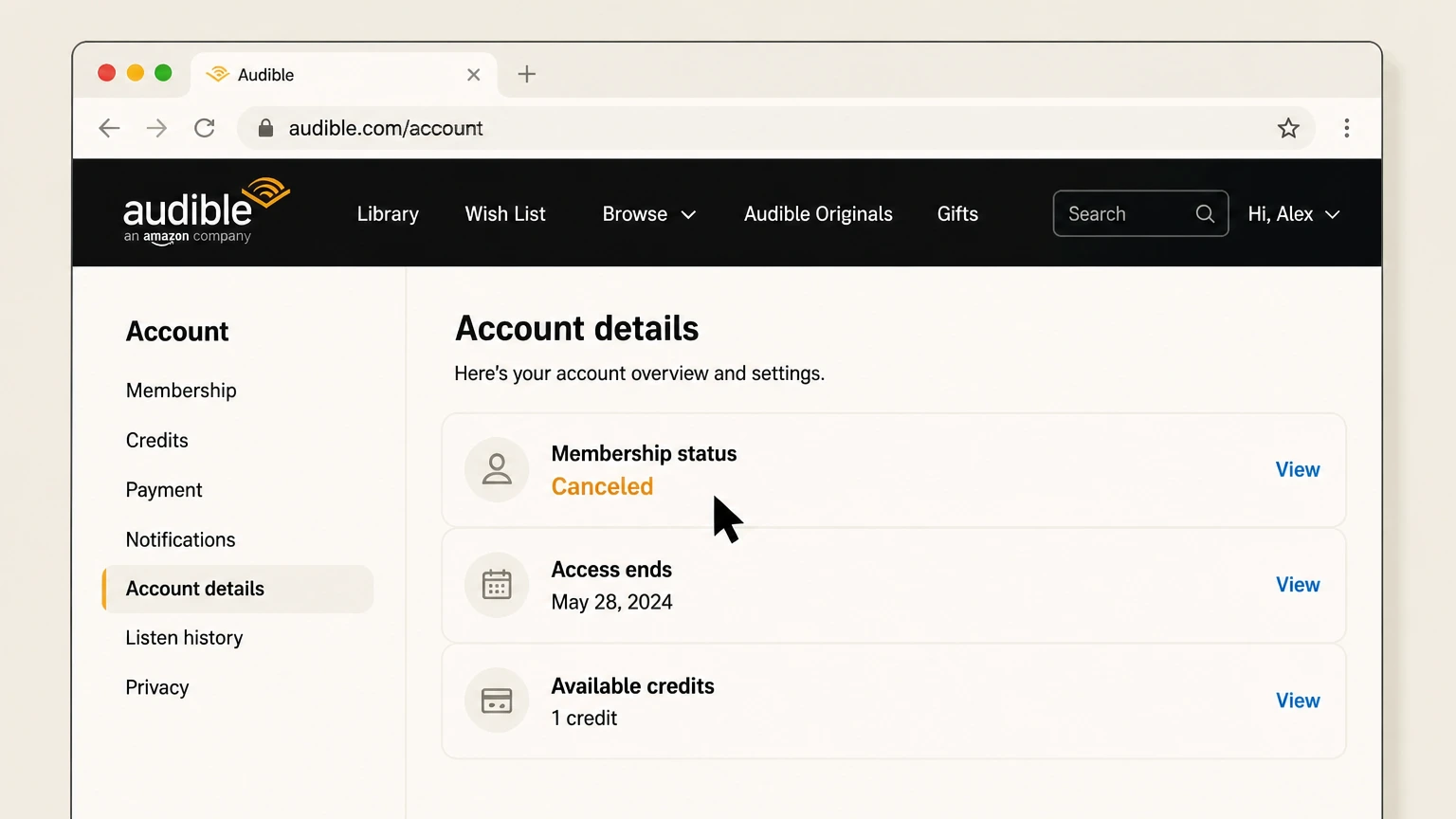This screenshot has width=1456, height=819.
Task: Click the search magnifier icon
Action: [x=1205, y=214]
